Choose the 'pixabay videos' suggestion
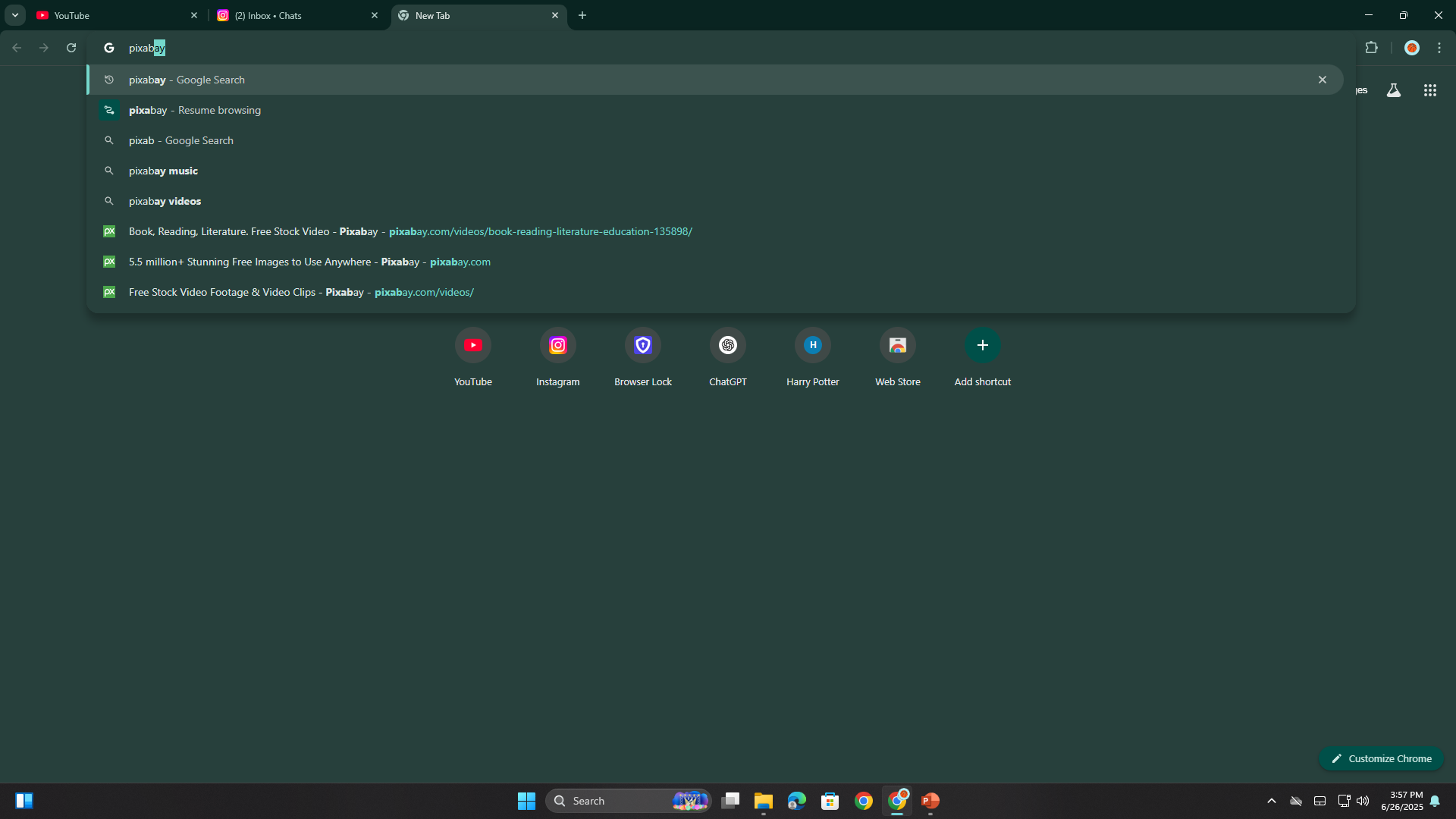This screenshot has width=1456, height=819. click(714, 201)
